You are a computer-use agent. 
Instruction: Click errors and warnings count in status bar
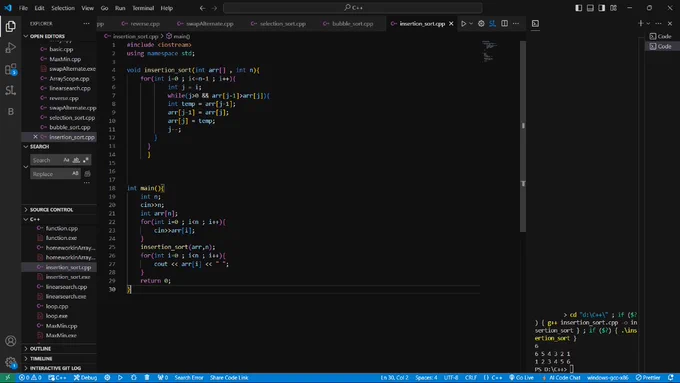tap(30, 378)
